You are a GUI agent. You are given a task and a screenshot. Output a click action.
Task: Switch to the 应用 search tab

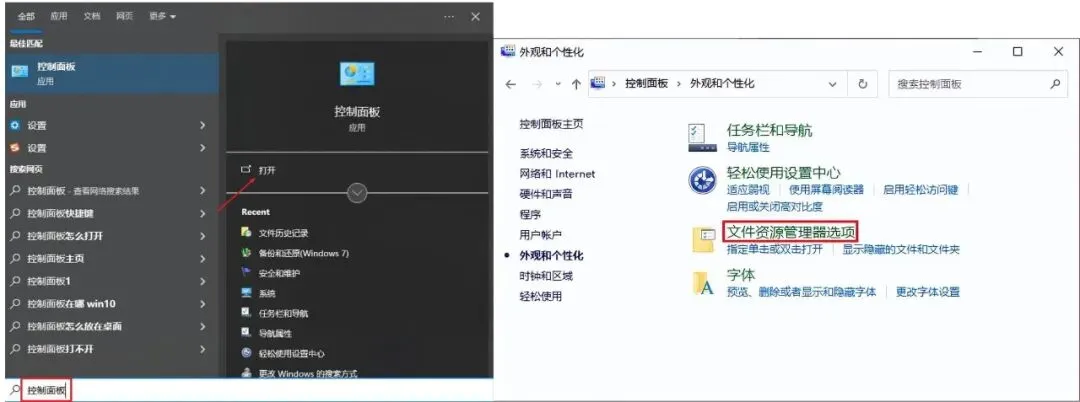pyautogui.click(x=59, y=17)
